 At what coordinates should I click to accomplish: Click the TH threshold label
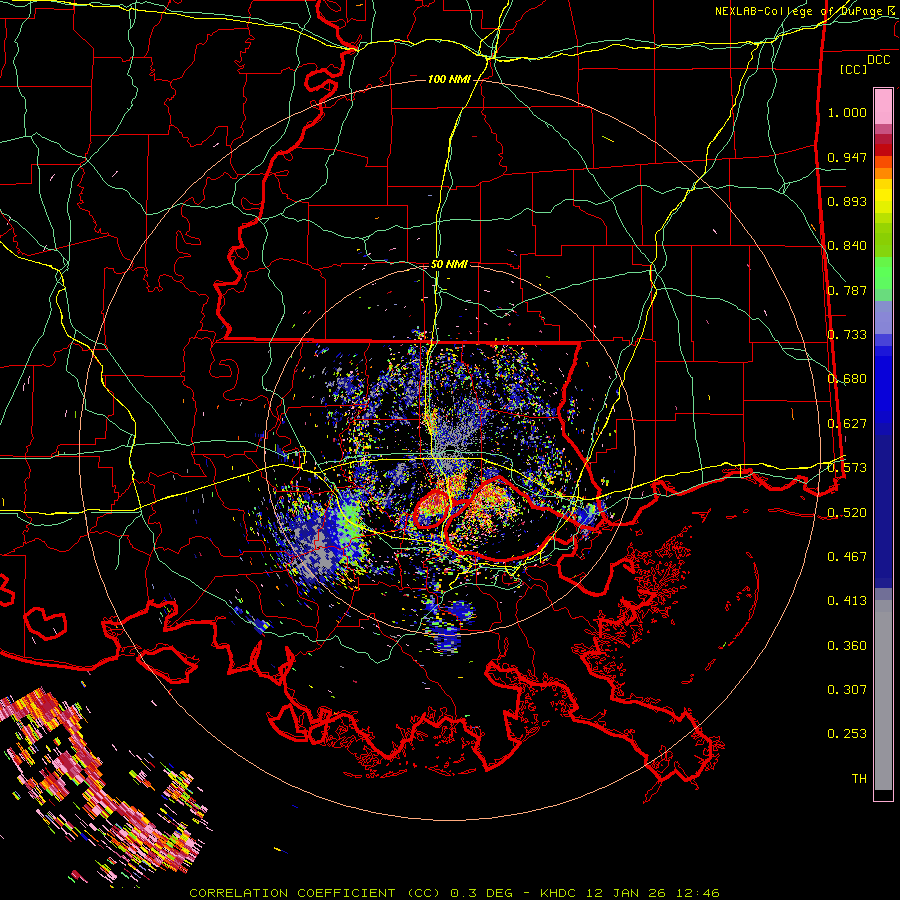(859, 779)
